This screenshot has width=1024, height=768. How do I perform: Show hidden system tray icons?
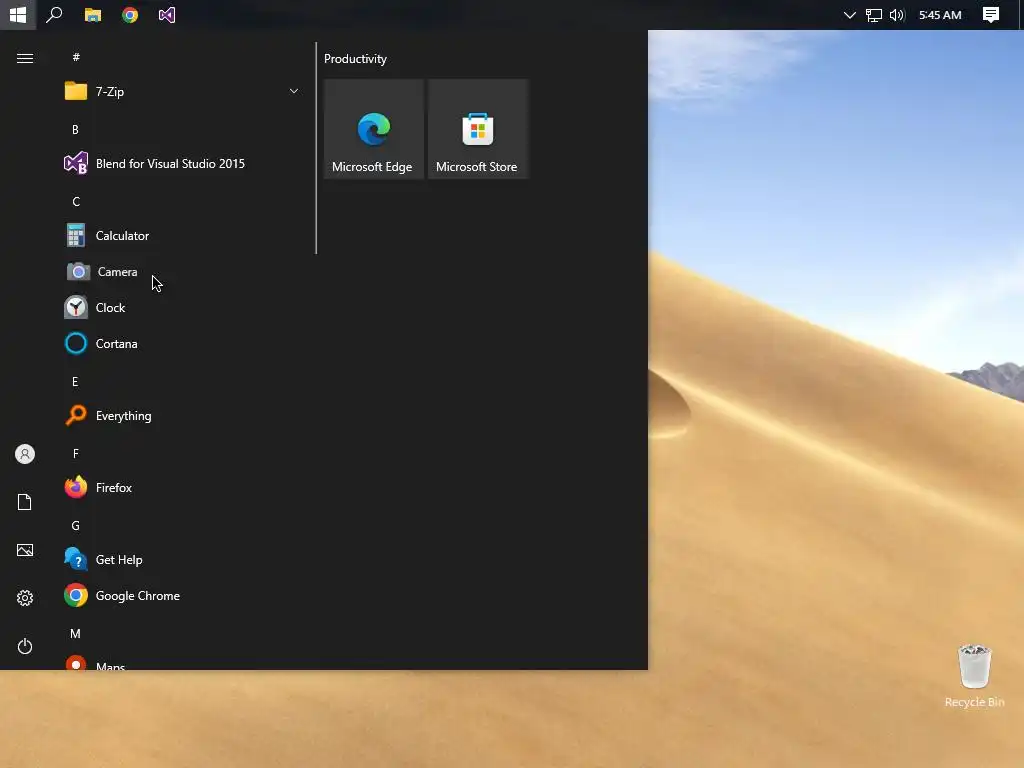[850, 15]
